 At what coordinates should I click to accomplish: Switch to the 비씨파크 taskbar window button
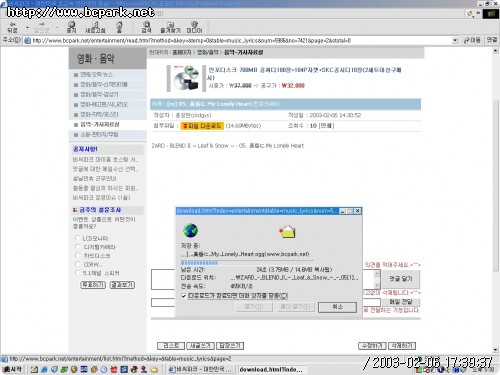(200, 370)
